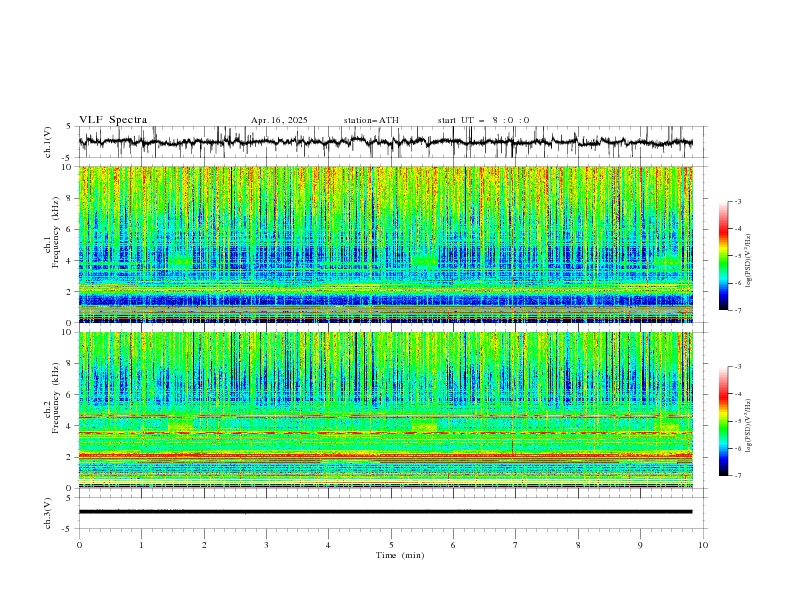This screenshot has height=612, width=792.
Task: Click the "ch.1(V)" waveform axis label
Action: [x=48, y=142]
